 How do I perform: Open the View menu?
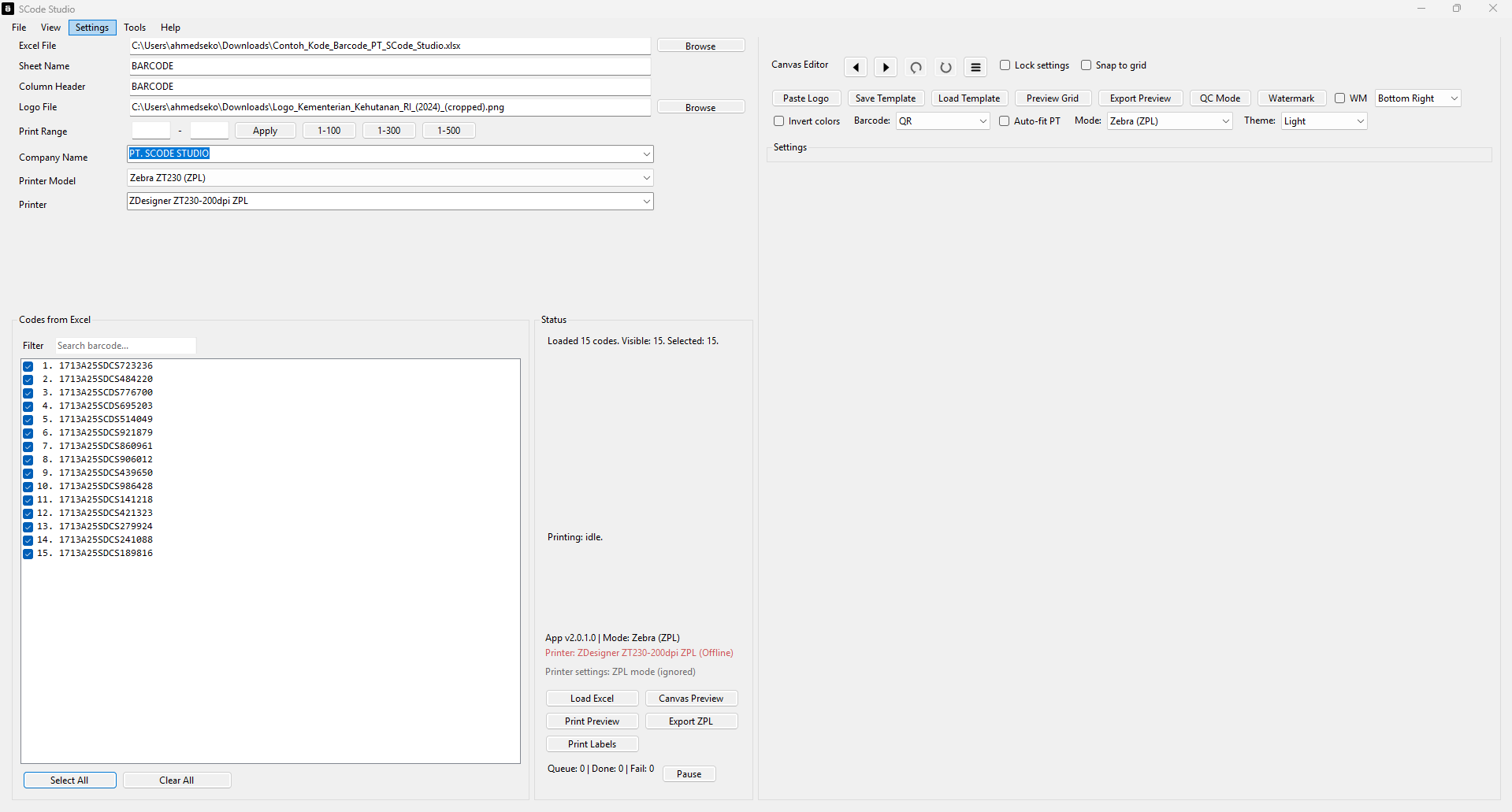50,28
